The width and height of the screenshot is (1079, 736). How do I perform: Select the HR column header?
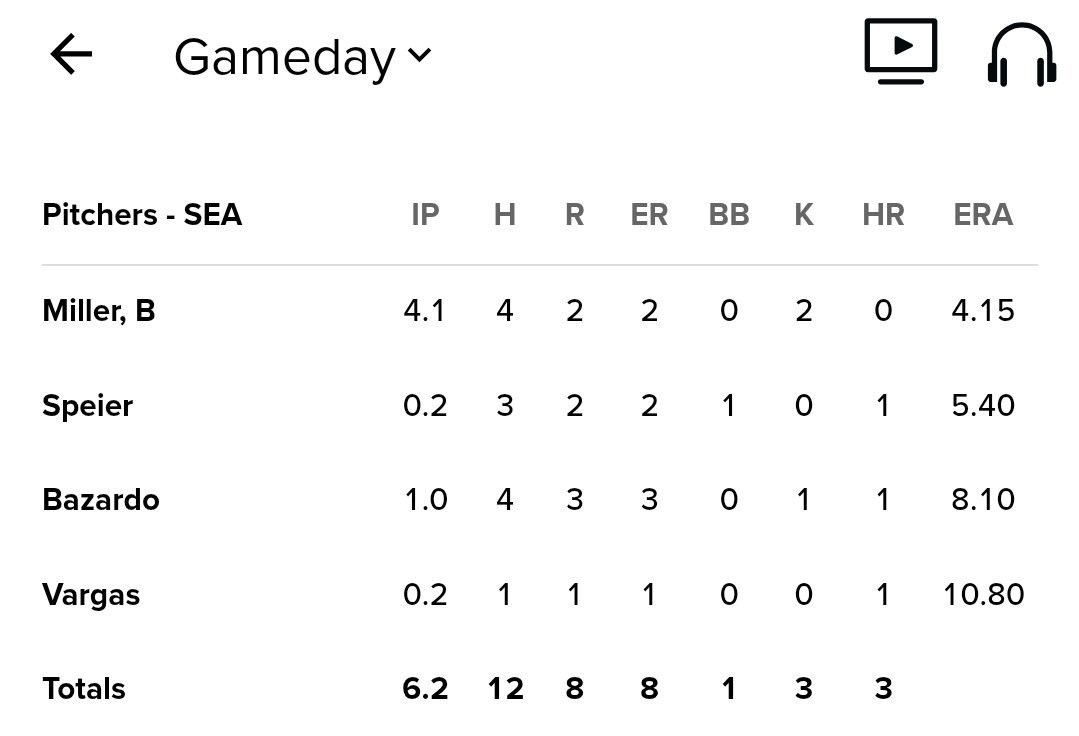pyautogui.click(x=883, y=215)
